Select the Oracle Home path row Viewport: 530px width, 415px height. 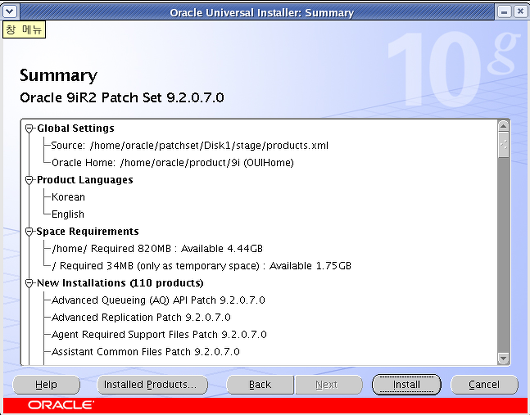pyautogui.click(x=172, y=163)
